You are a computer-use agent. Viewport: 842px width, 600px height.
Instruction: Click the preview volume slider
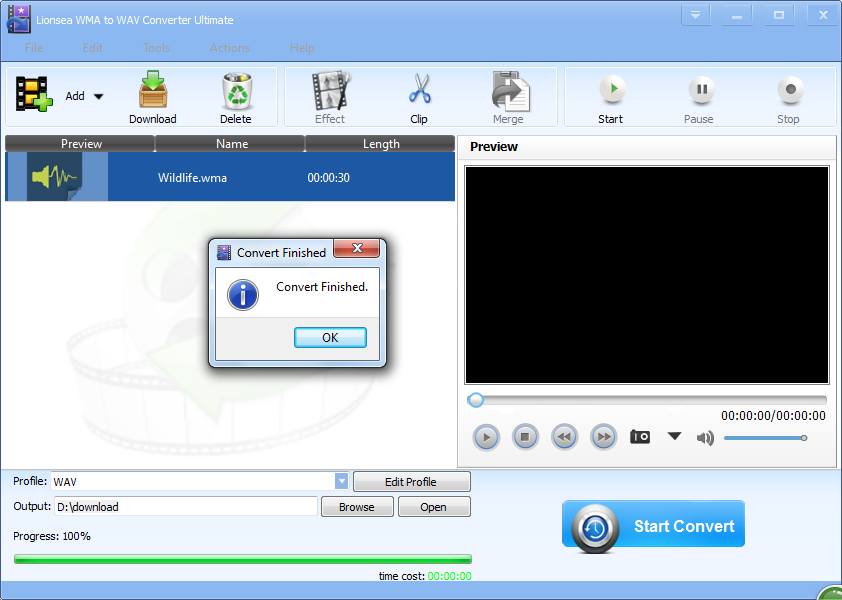click(764, 438)
